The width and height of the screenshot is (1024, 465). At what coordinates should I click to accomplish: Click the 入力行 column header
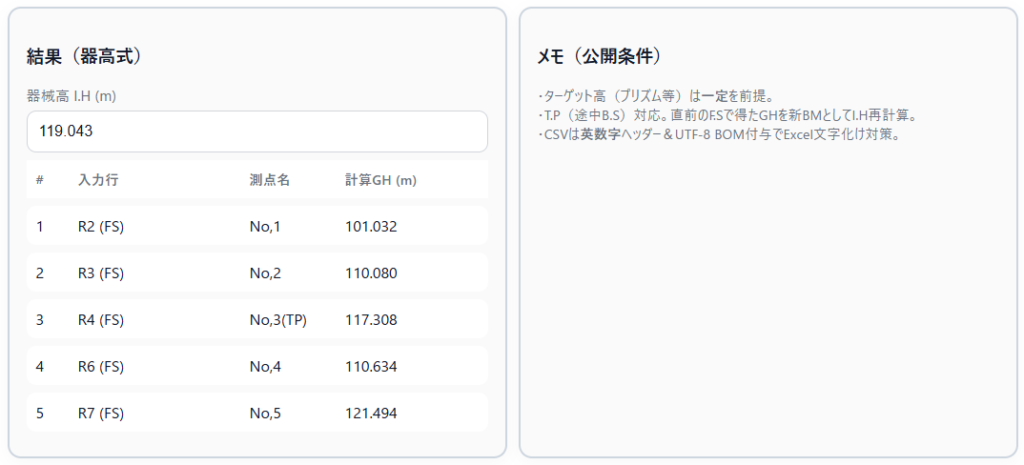98,180
